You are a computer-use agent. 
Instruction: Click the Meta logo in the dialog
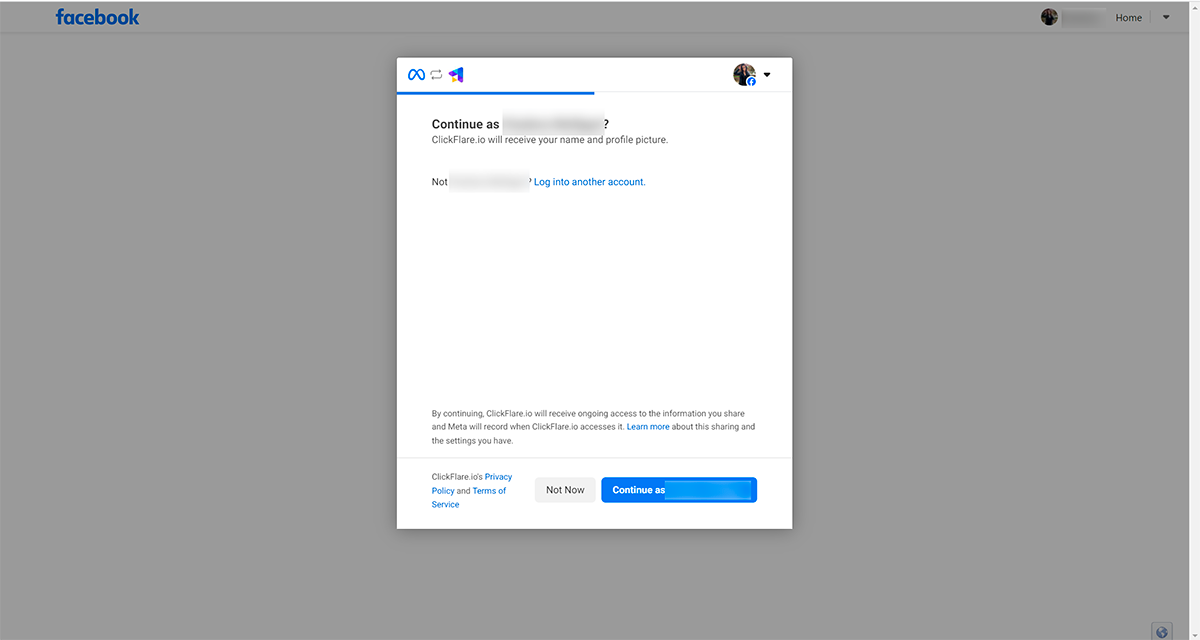click(416, 75)
